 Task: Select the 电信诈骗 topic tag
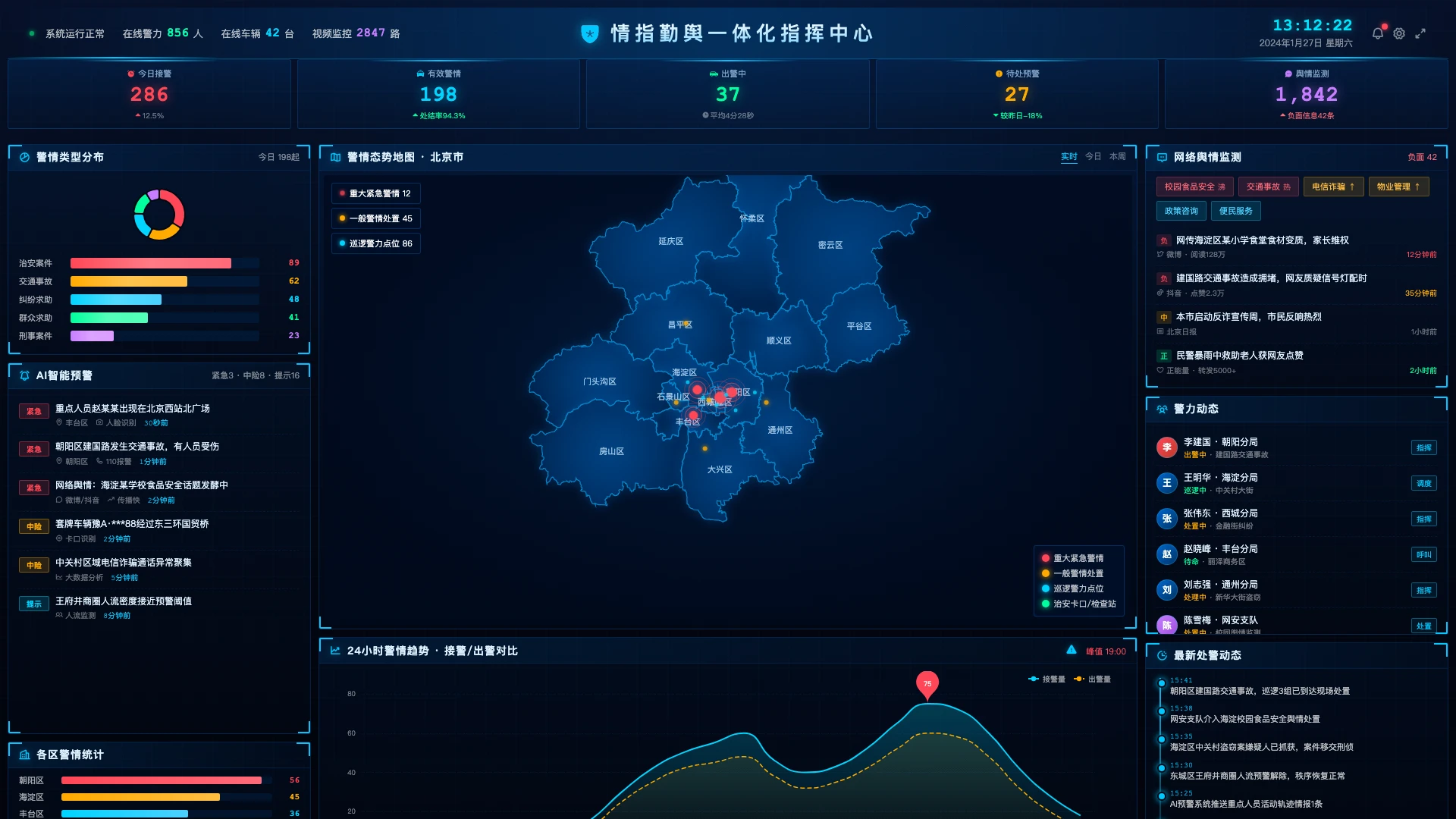coord(1333,187)
